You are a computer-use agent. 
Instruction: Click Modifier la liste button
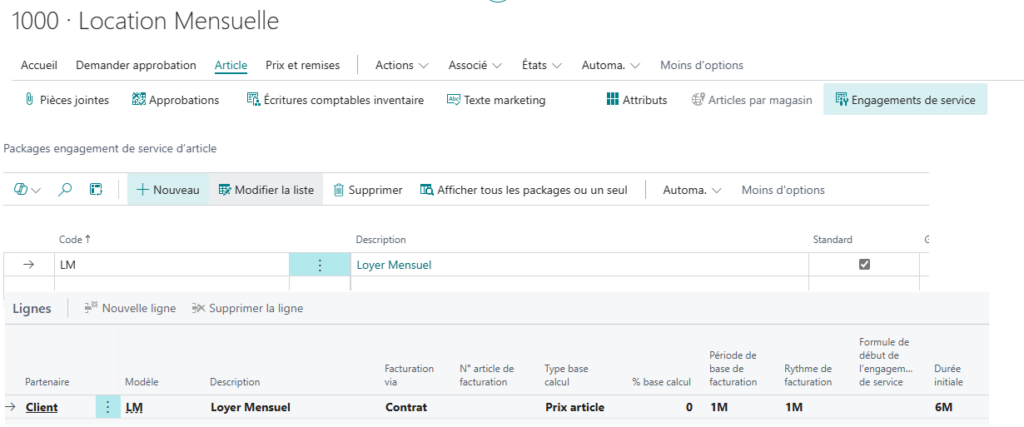266,190
